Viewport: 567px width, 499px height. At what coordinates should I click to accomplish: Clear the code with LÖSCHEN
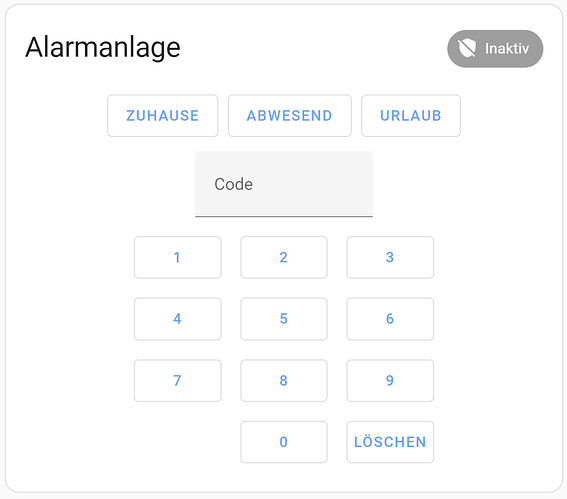click(390, 442)
